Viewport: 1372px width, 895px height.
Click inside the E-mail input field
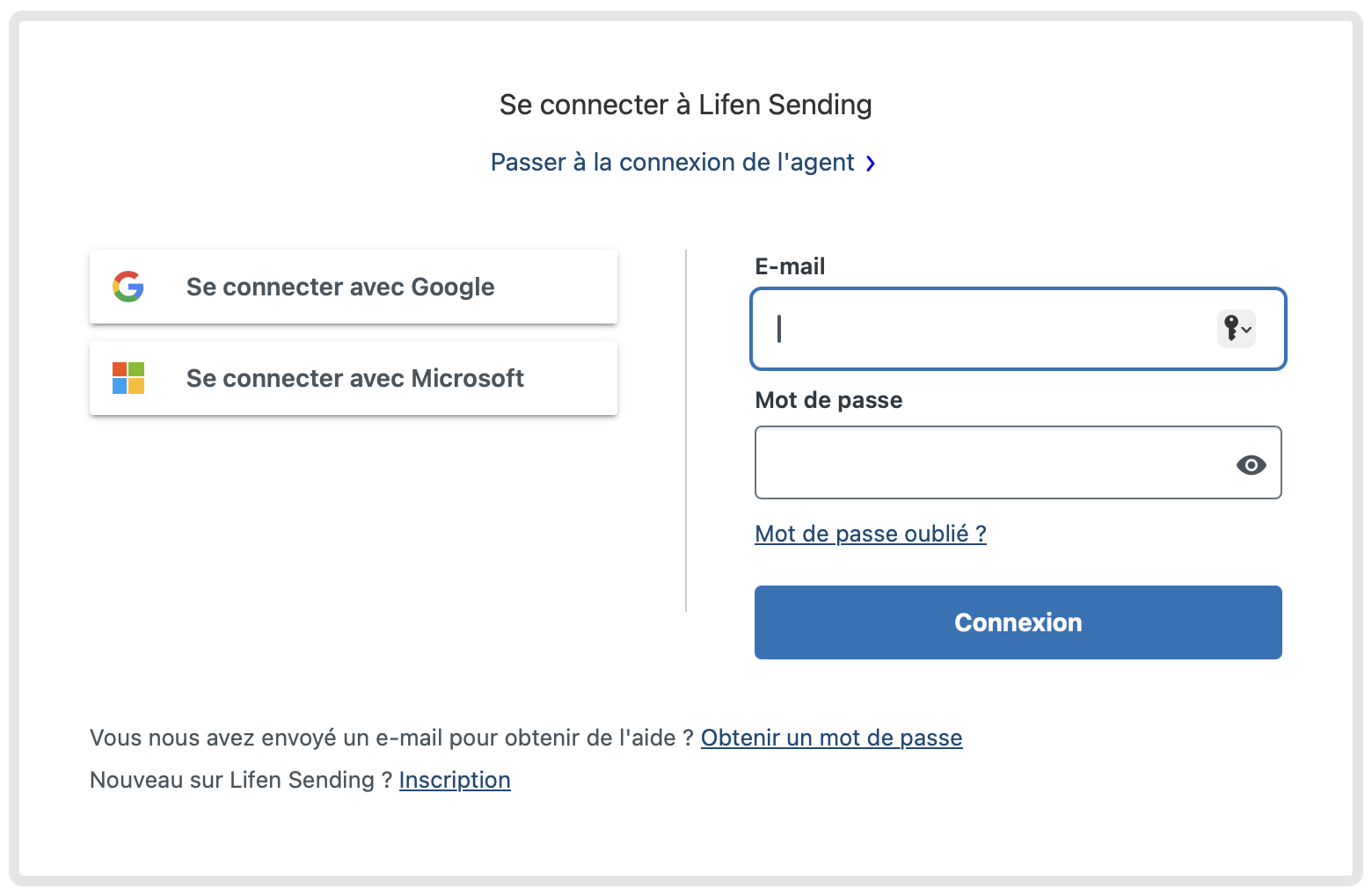tap(967, 329)
